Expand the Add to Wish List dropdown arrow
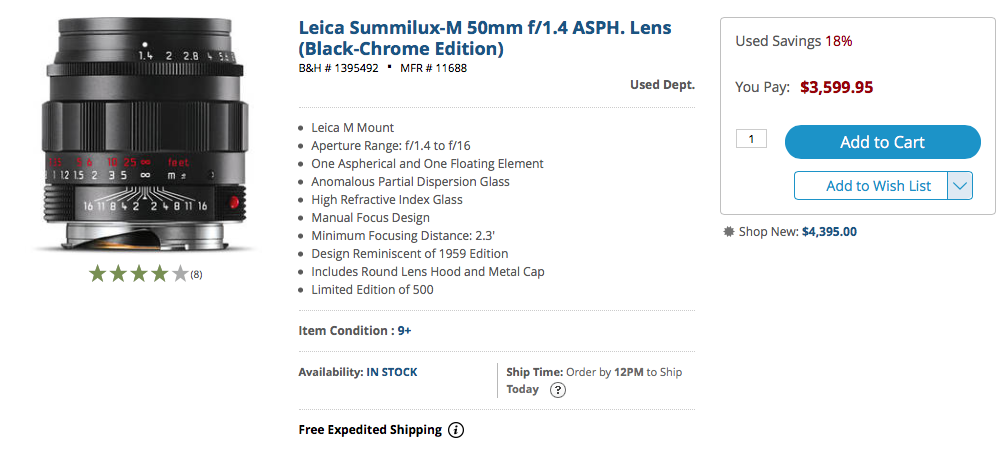1008x468 pixels. (960, 186)
